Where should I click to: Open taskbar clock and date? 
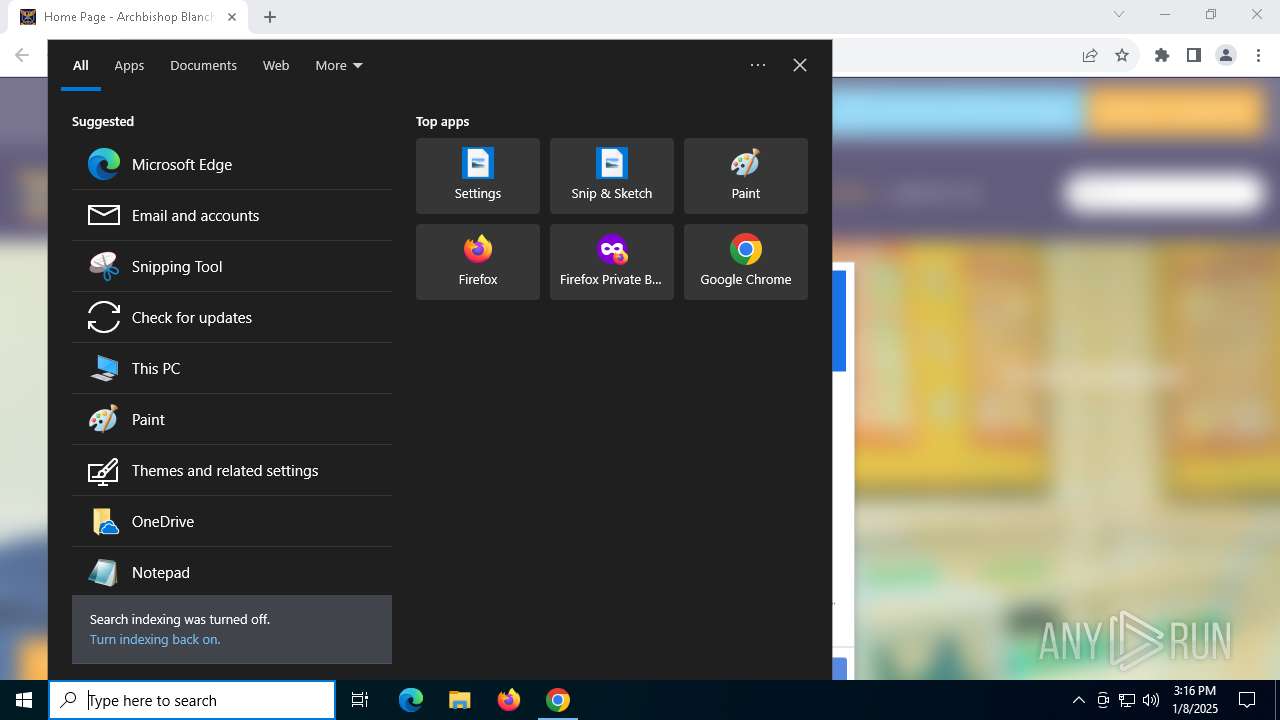[1194, 700]
